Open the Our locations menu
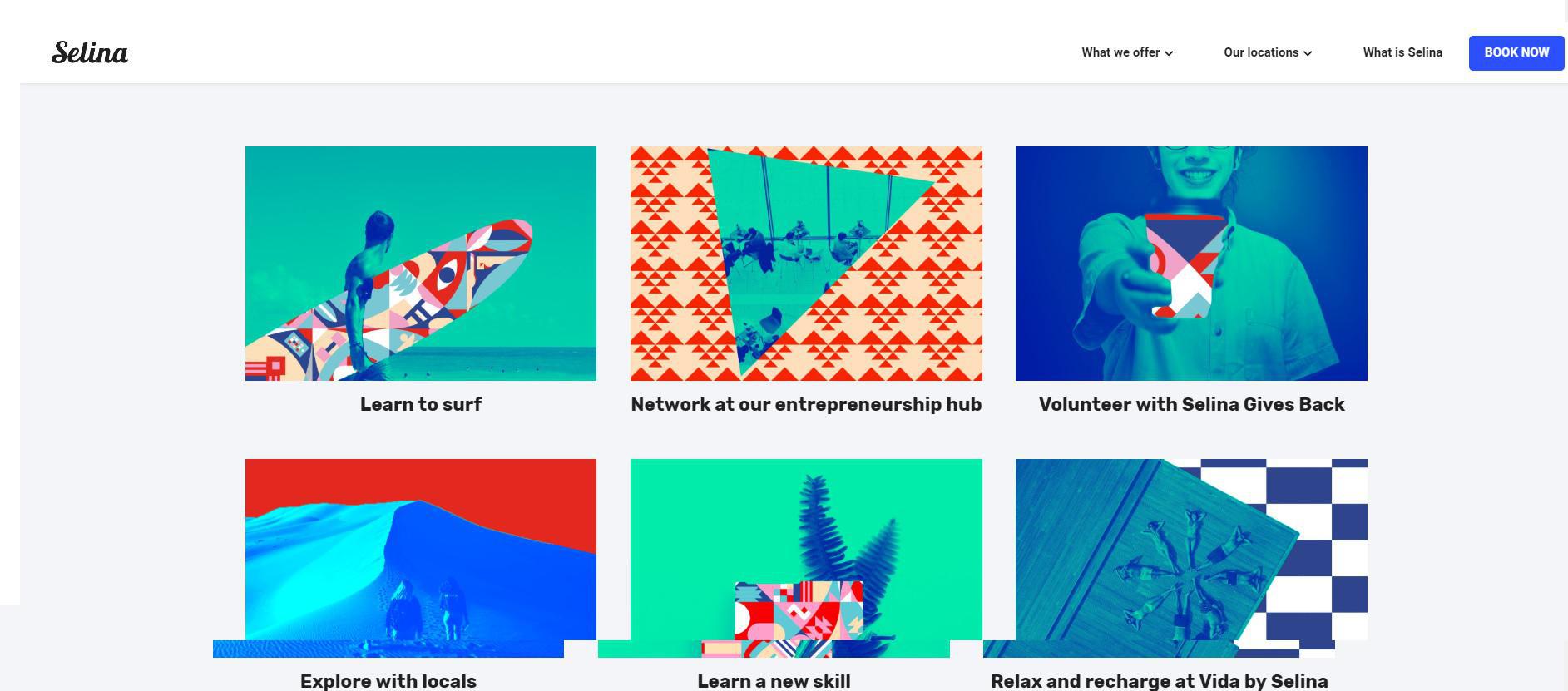The height and width of the screenshot is (691, 1568). click(x=1268, y=52)
